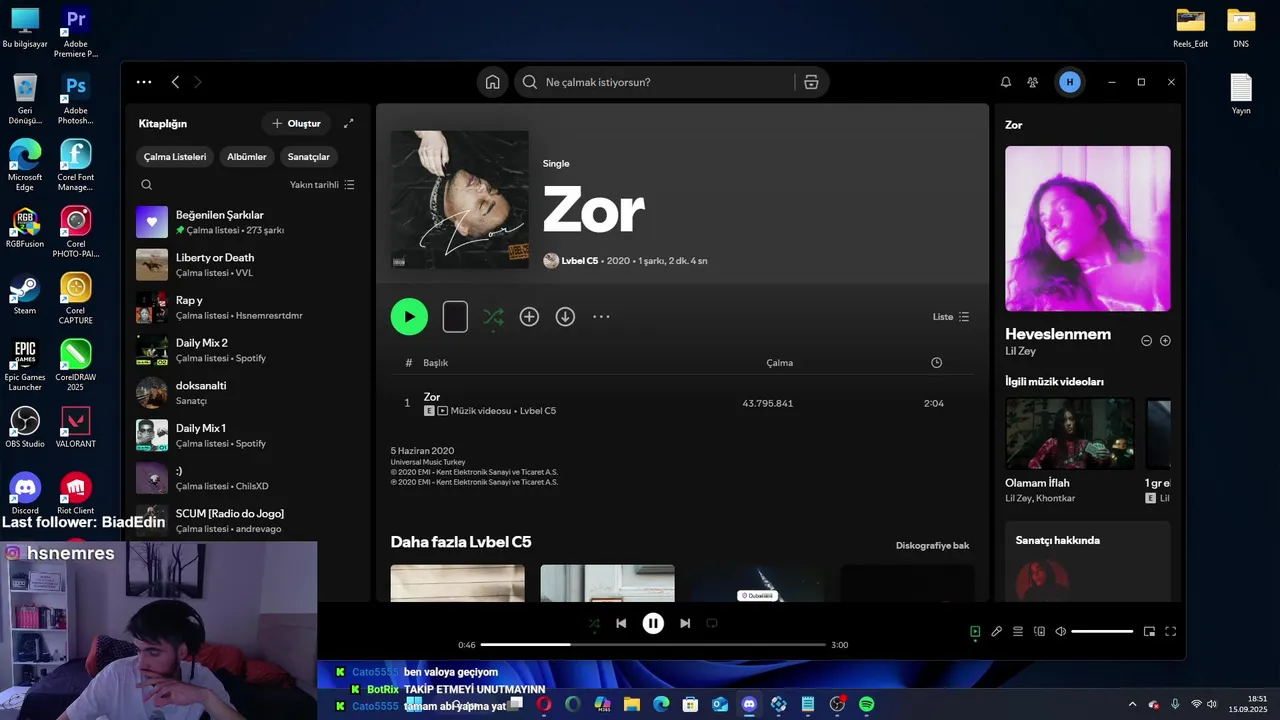Click the Heveslenmem cover in right panel
Screen dimensions: 1280x720
point(1088,229)
